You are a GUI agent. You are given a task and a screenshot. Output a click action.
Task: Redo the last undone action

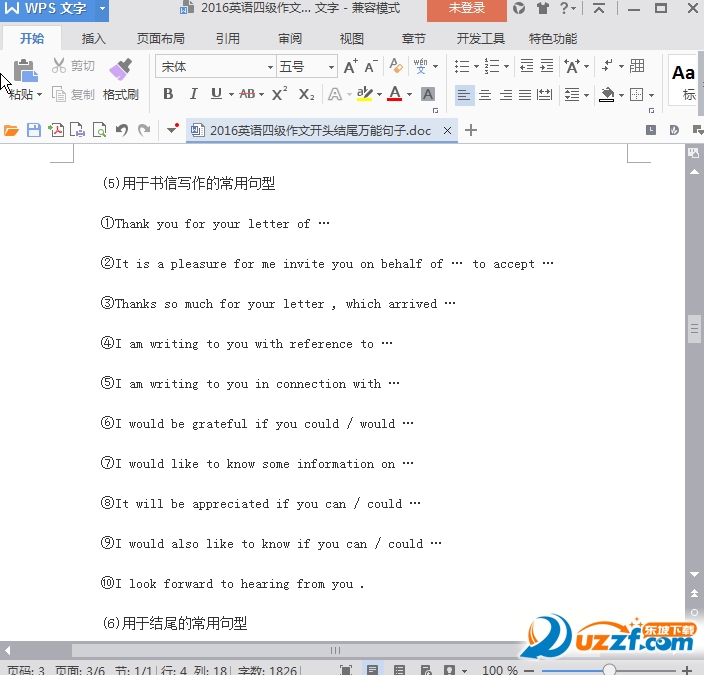click(144, 130)
